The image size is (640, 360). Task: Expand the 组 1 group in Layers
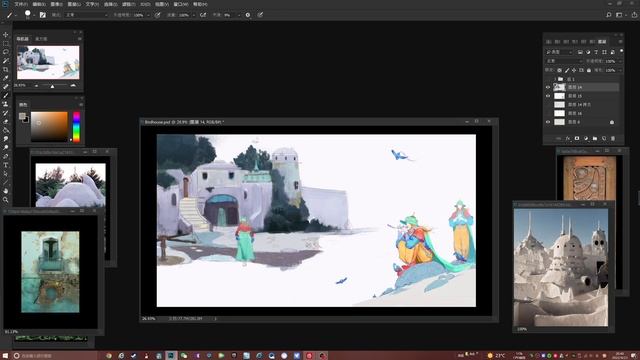point(555,79)
